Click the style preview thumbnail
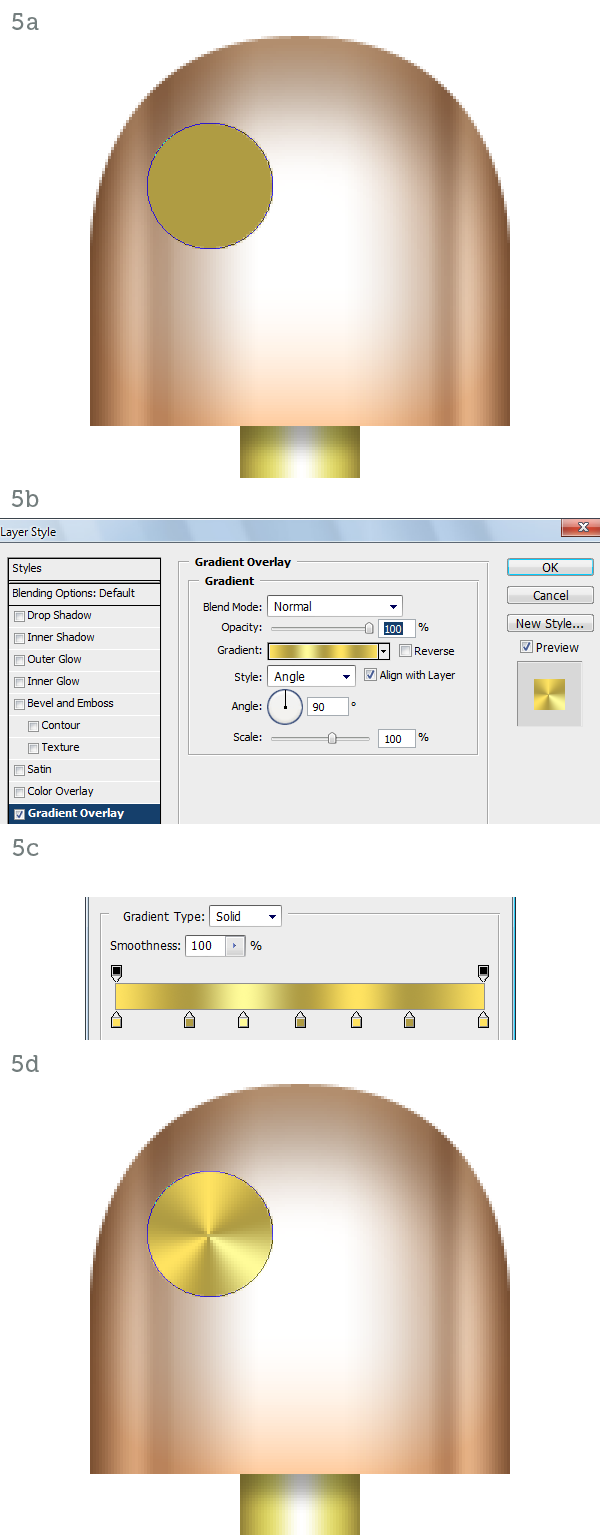 pyautogui.click(x=549, y=694)
